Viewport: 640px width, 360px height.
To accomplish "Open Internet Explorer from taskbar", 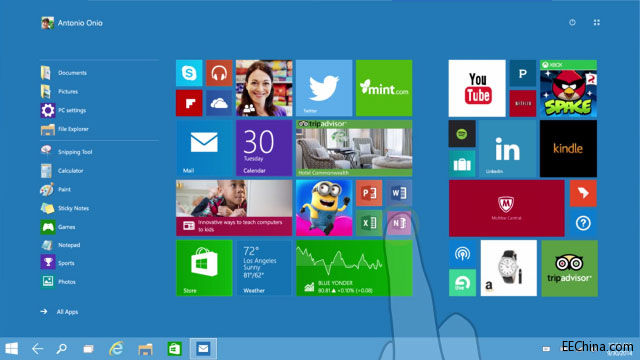I will [117, 349].
